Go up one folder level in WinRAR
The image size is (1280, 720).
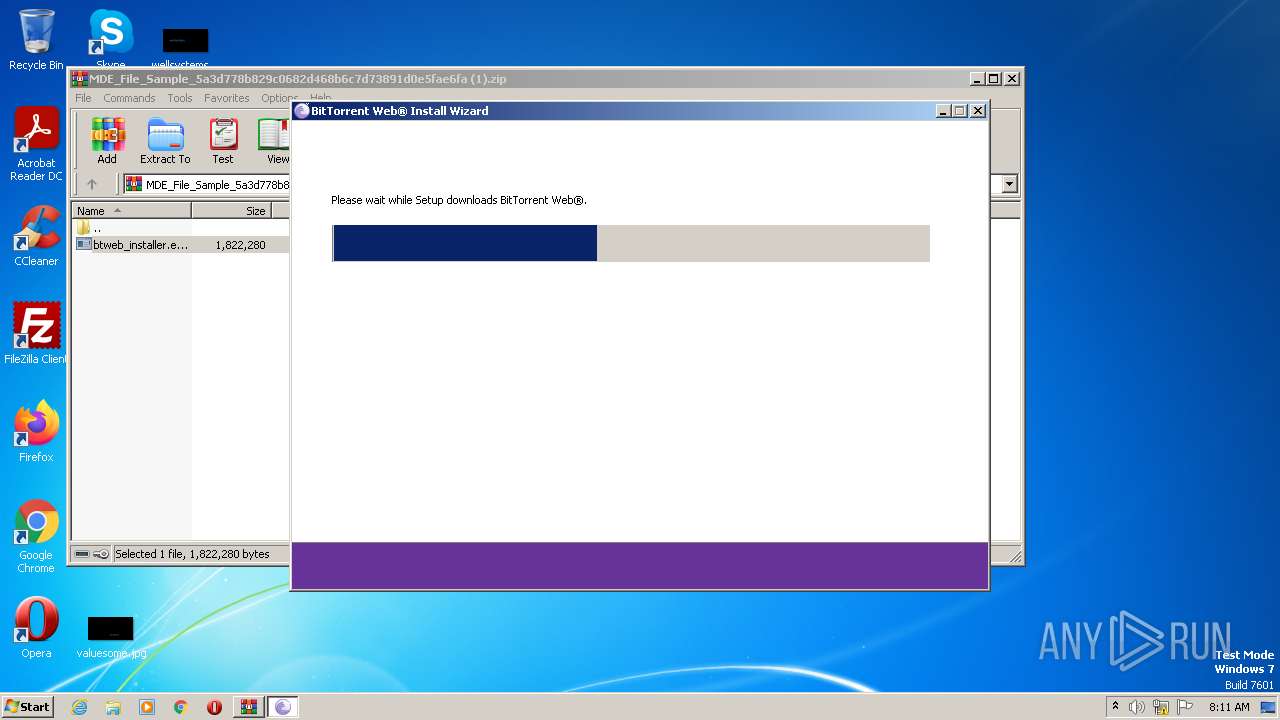[92, 184]
